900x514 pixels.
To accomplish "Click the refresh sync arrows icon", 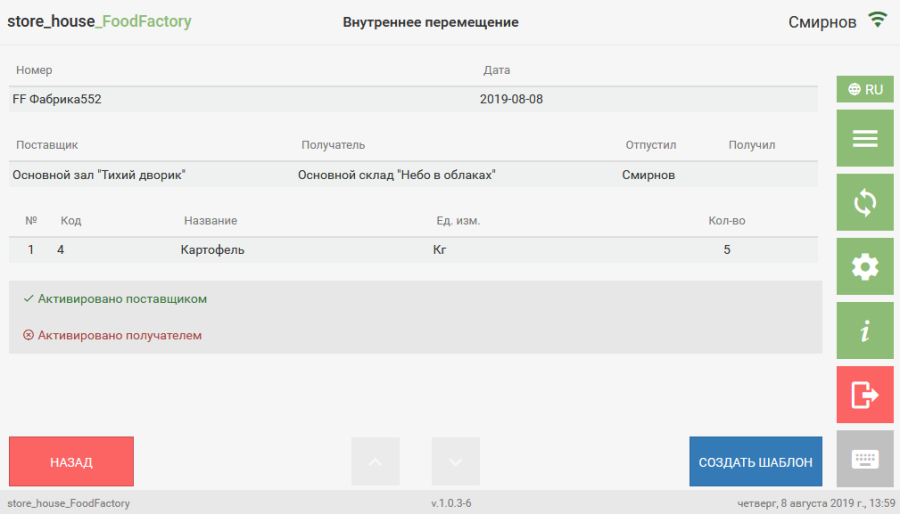I will [864, 202].
